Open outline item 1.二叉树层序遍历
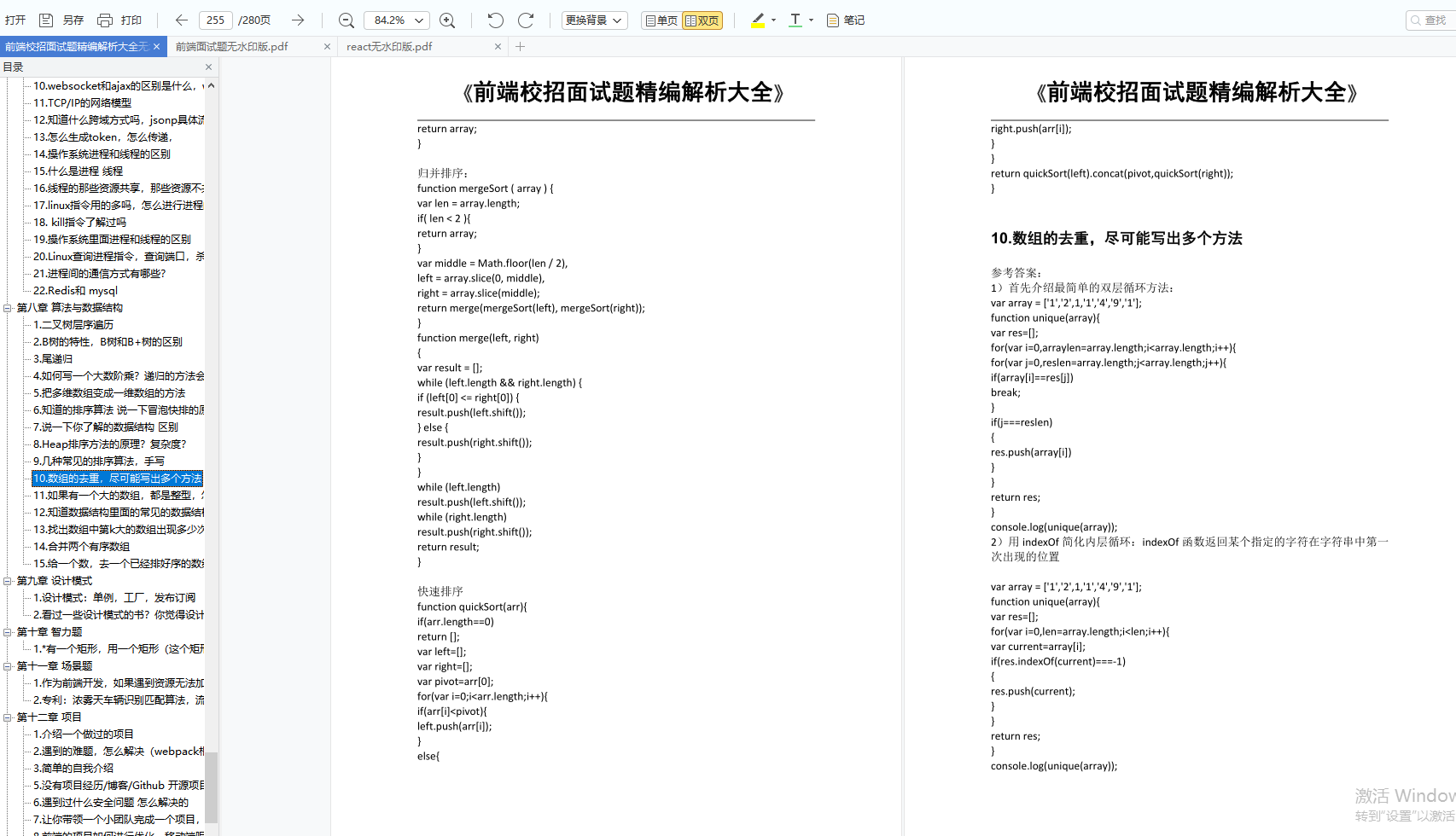 click(73, 324)
